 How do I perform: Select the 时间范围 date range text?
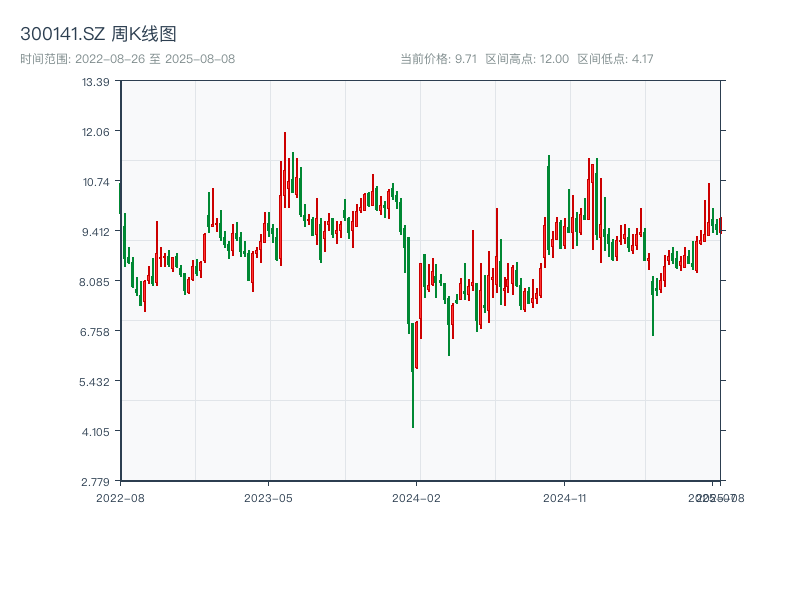[128, 59]
